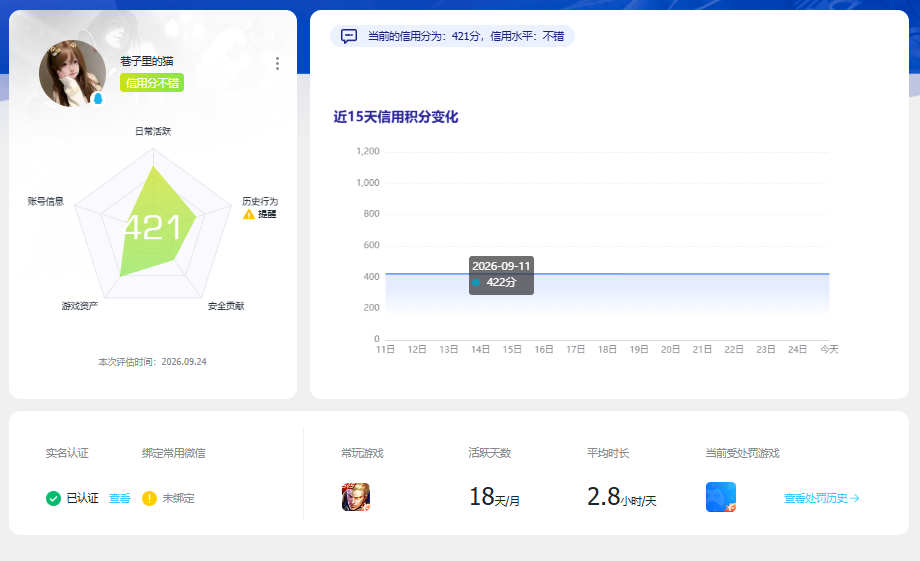The image size is (920, 561).
Task: Click the 24日 label on chart axis
Action: [797, 349]
